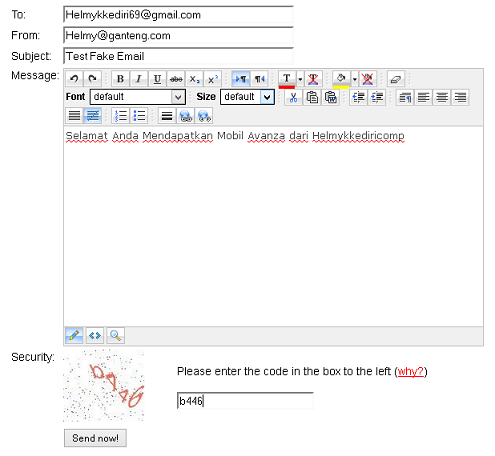Open the background color dropdown arrow
This screenshot has height=456, width=495.
(354, 79)
